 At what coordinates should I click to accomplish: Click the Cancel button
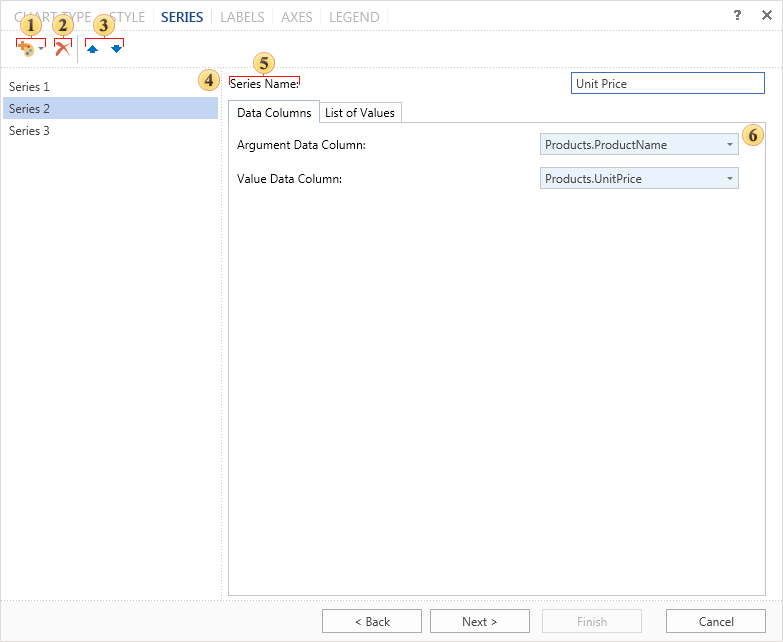pyautogui.click(x=716, y=621)
